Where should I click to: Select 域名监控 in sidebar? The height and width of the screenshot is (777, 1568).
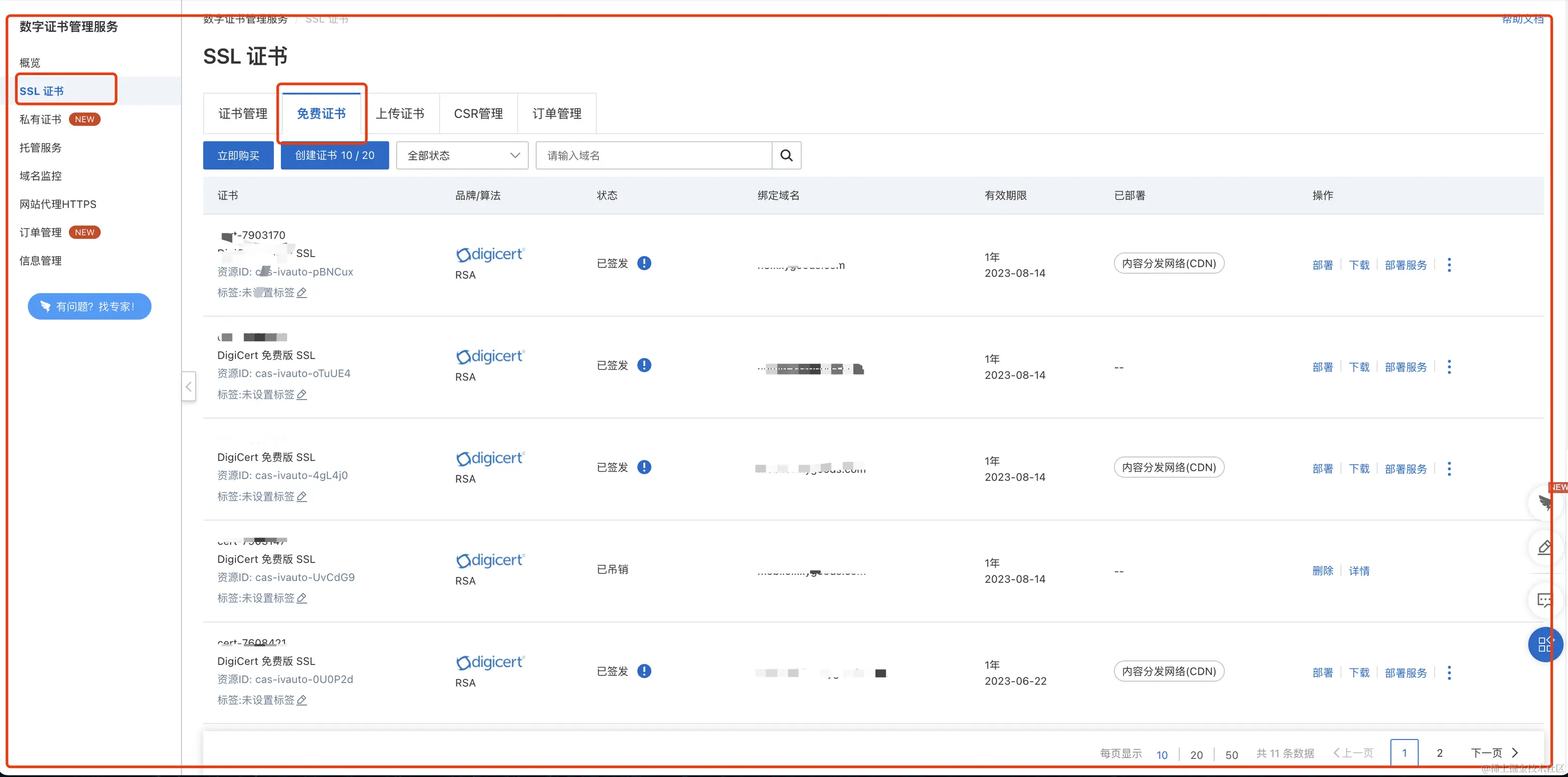pyautogui.click(x=41, y=176)
